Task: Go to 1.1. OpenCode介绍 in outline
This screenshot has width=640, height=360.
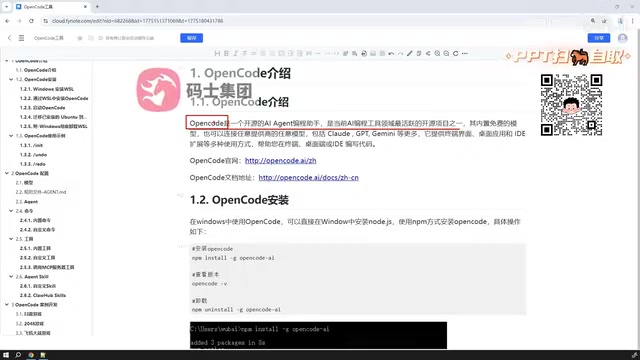Action: pos(36,70)
